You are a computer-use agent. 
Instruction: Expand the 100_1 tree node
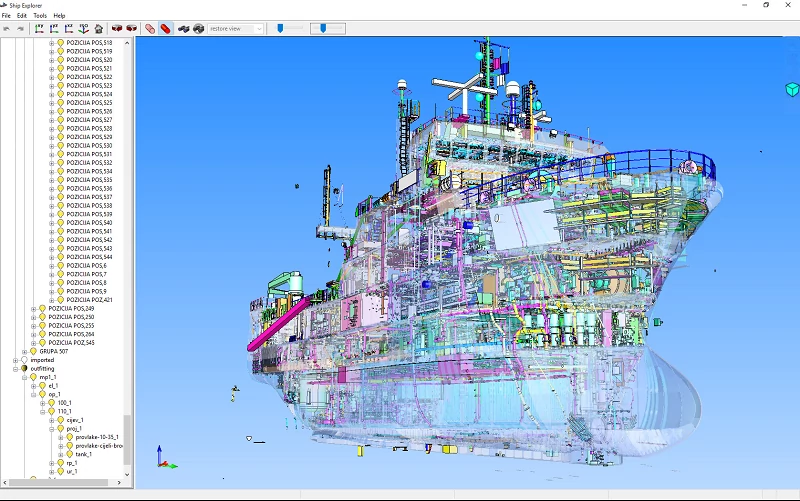[43, 403]
